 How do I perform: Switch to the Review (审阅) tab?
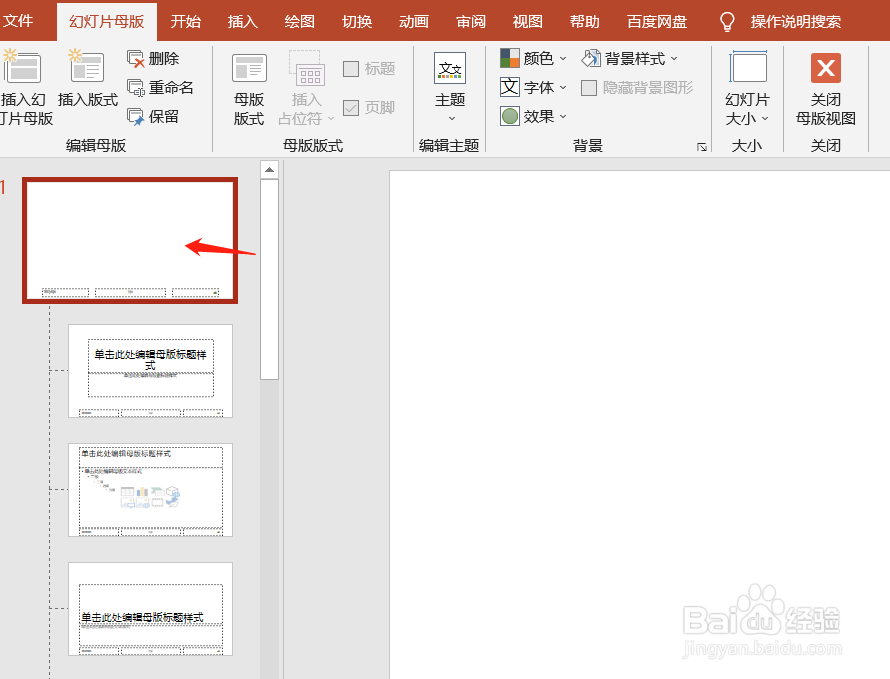(471, 22)
